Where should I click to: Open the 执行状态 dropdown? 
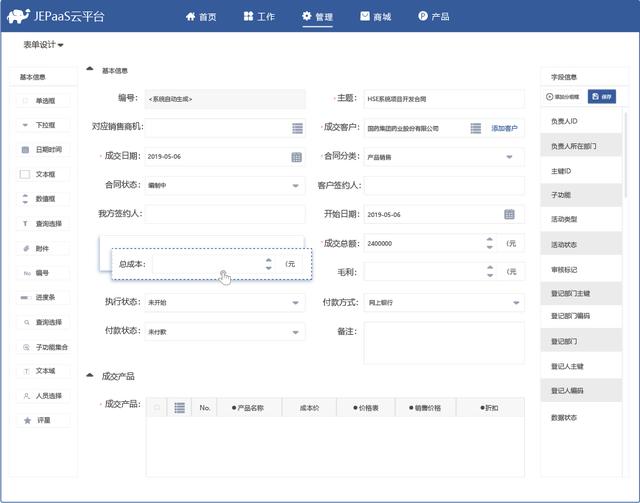point(296,303)
